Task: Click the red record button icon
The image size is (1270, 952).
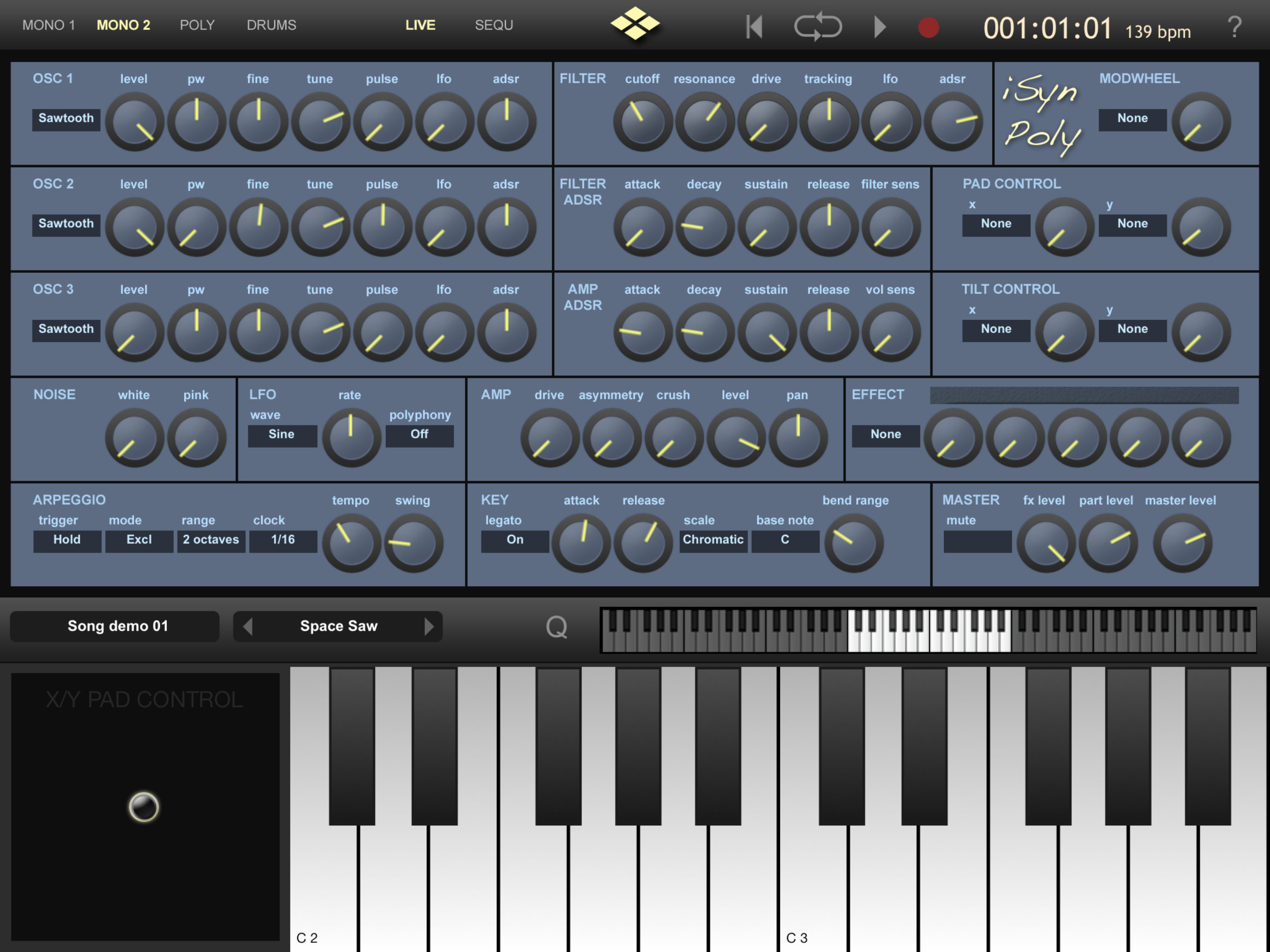Action: pyautogui.click(x=928, y=27)
